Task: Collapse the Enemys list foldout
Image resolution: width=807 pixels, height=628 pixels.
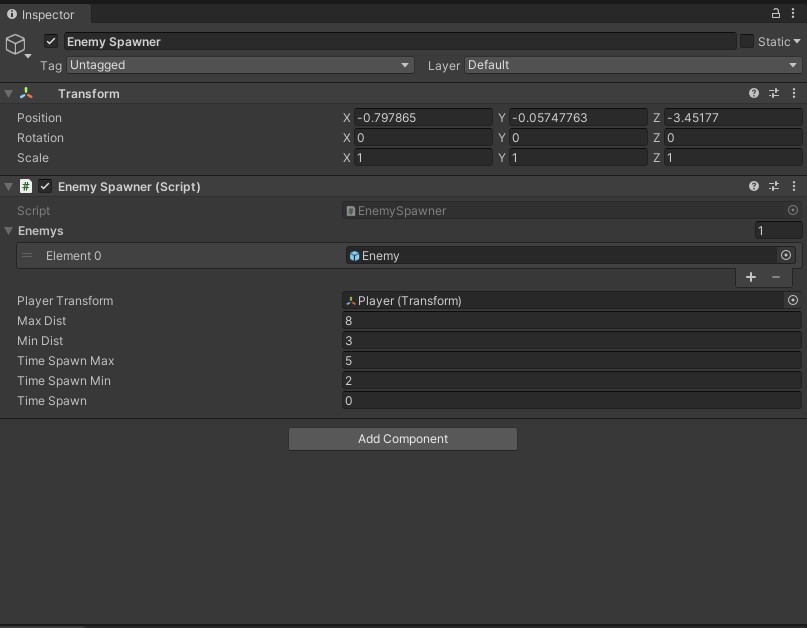Action: [x=8, y=231]
